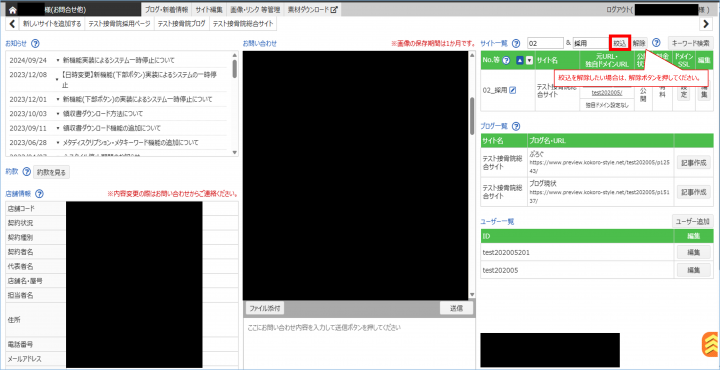Sort No. column descending with down arrow
The image size is (720, 370).
(x=529, y=60)
